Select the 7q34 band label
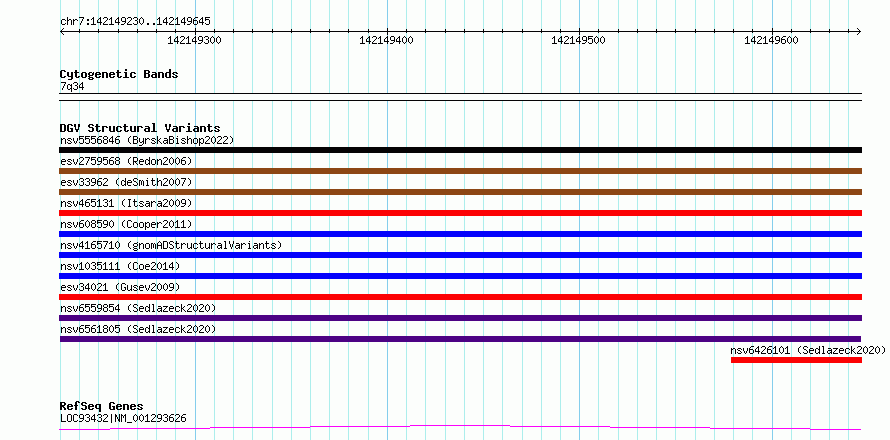The width and height of the screenshot is (890, 440). [72, 87]
